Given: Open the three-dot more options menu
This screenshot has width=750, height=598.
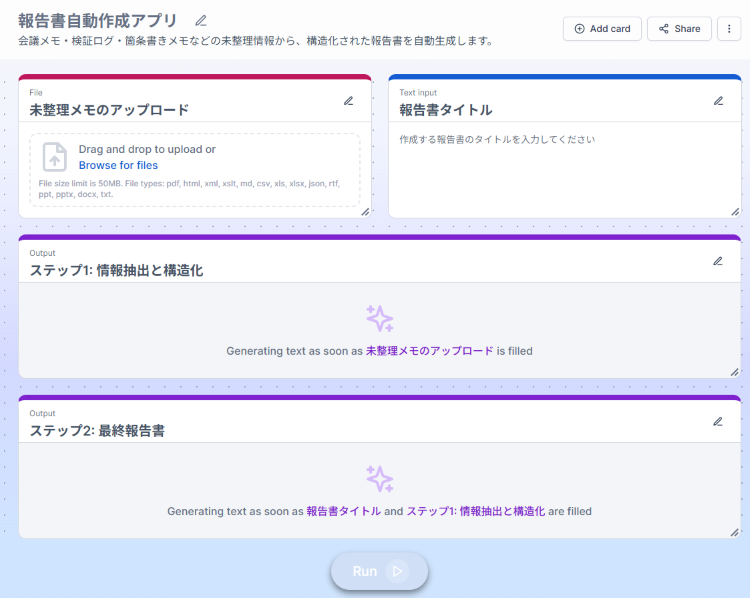Looking at the screenshot, I should 730,29.
